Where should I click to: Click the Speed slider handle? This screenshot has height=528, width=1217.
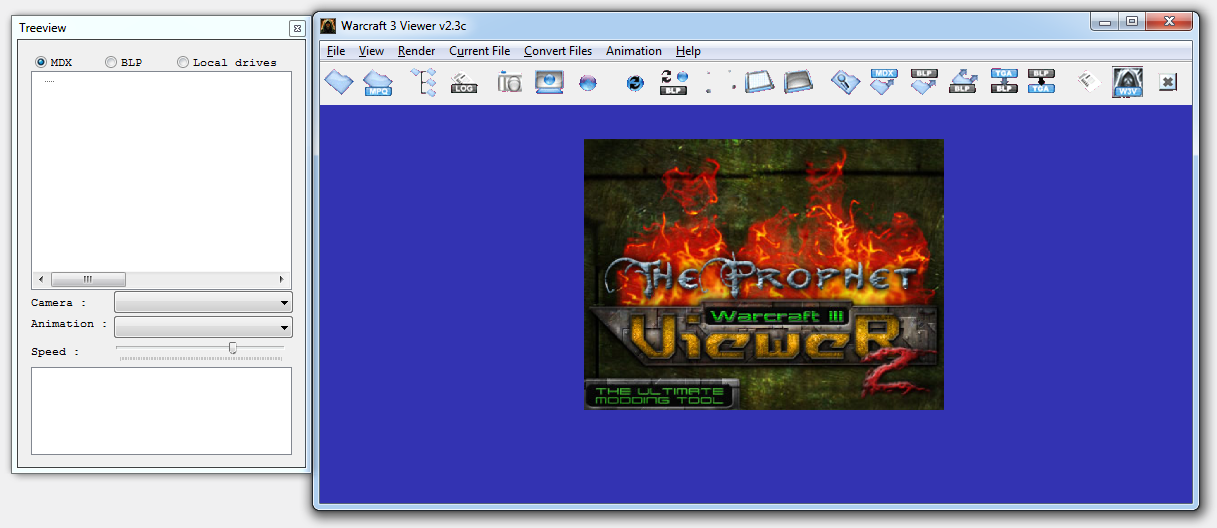[x=233, y=348]
